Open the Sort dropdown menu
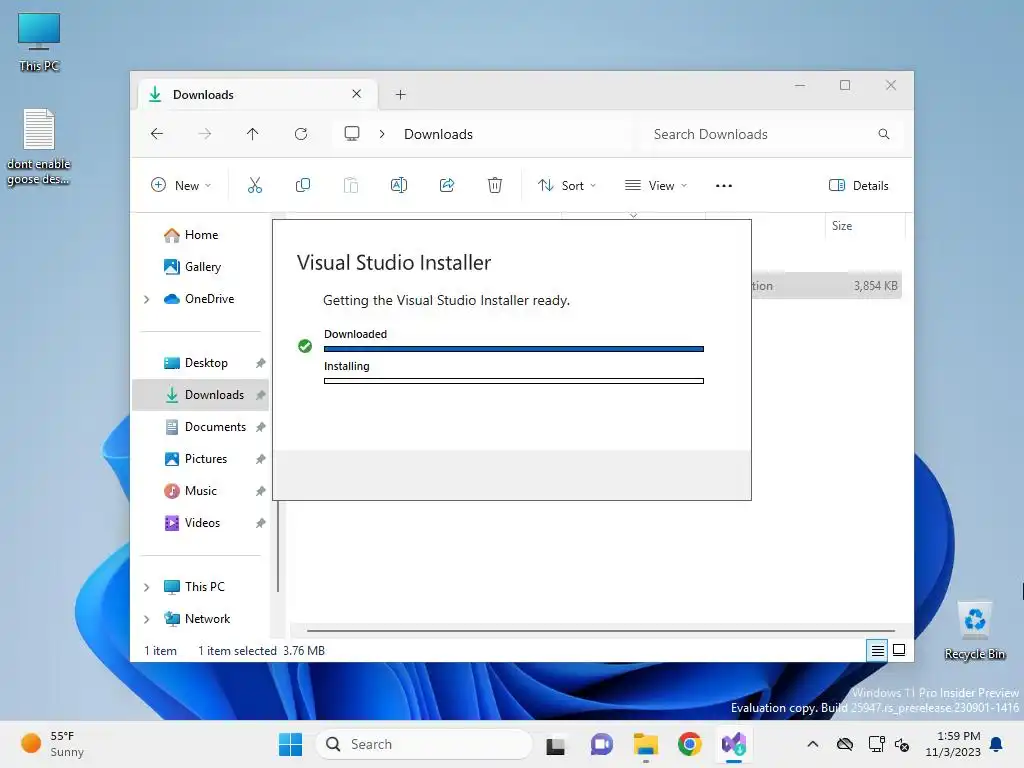Image resolution: width=1024 pixels, height=768 pixels. [x=567, y=185]
